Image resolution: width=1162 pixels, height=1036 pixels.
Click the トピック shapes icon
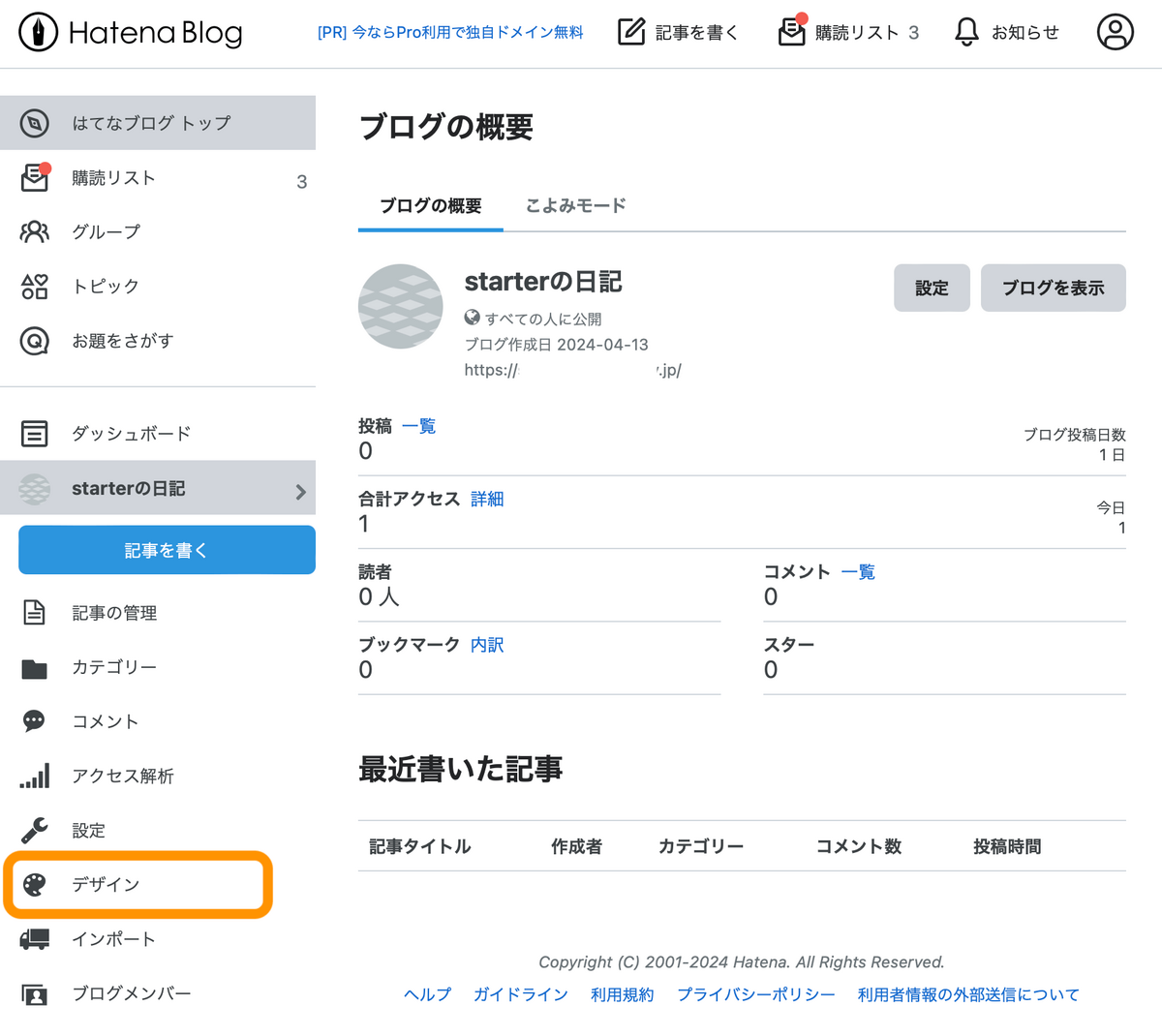35,287
